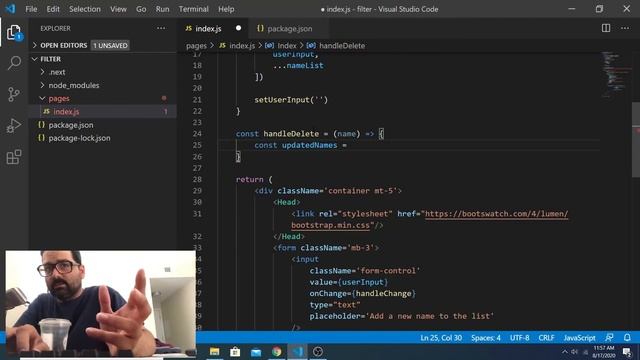Change indentation via Spaces: 4

[x=486, y=338]
